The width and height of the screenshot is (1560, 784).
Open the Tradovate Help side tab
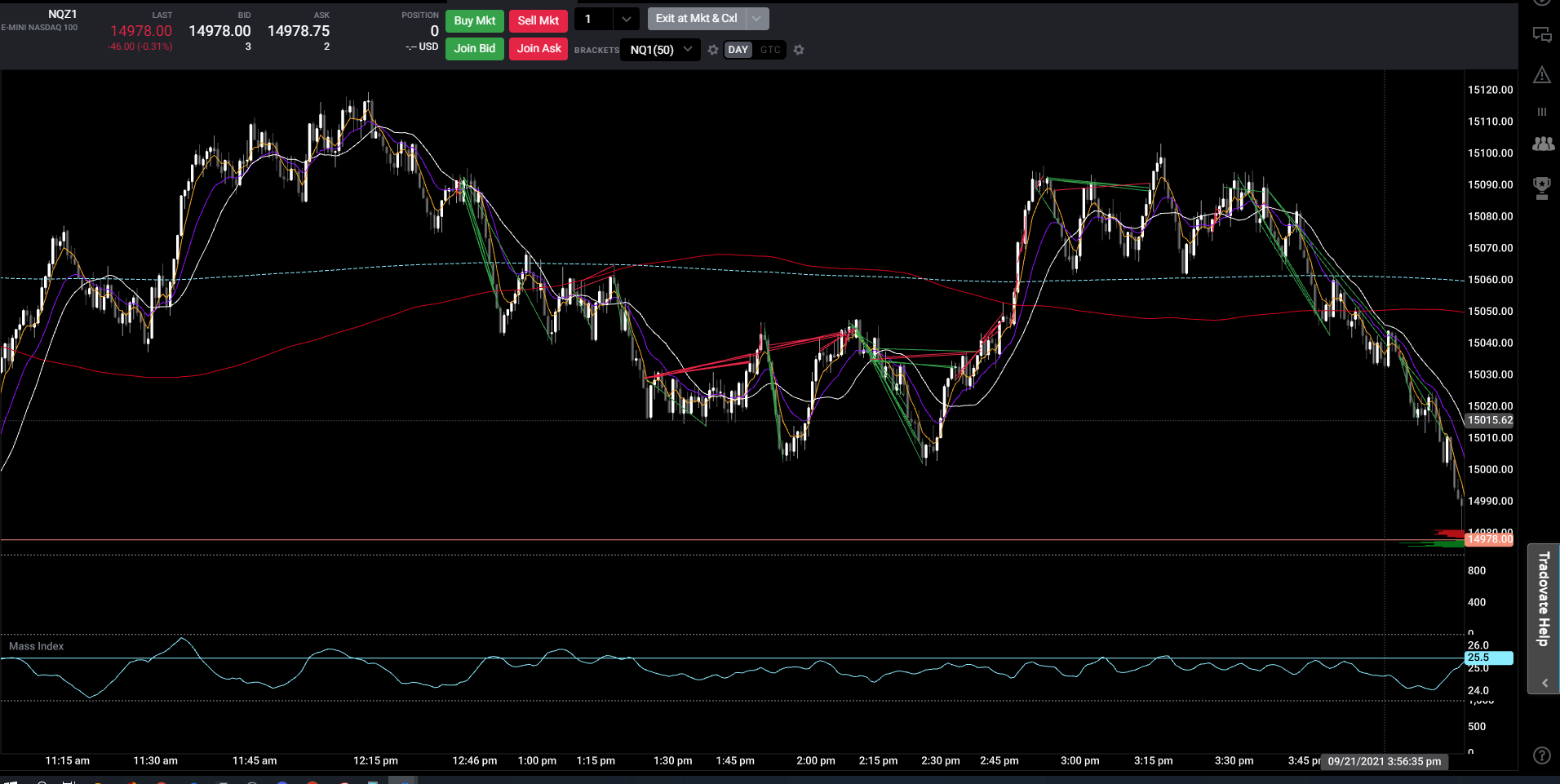tap(1544, 600)
